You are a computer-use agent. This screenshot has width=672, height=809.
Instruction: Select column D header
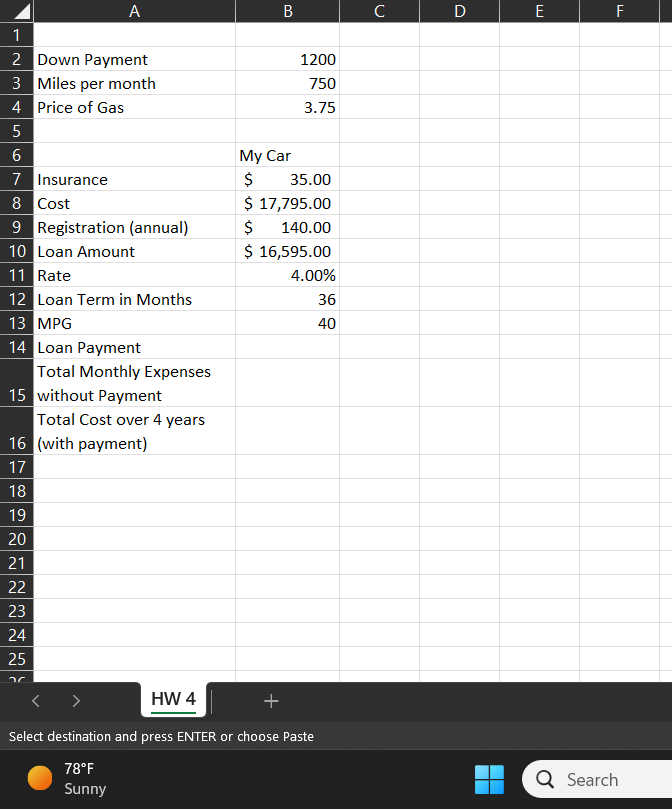tap(459, 11)
